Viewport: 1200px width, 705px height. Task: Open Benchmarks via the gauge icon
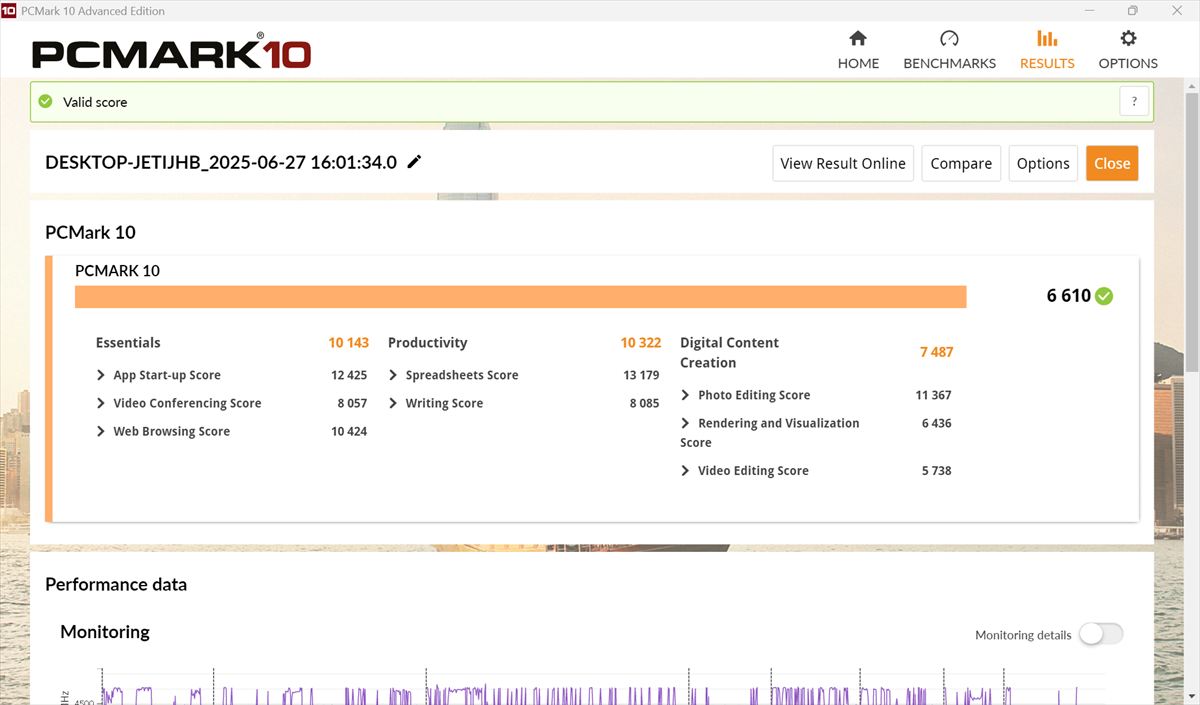coord(949,39)
